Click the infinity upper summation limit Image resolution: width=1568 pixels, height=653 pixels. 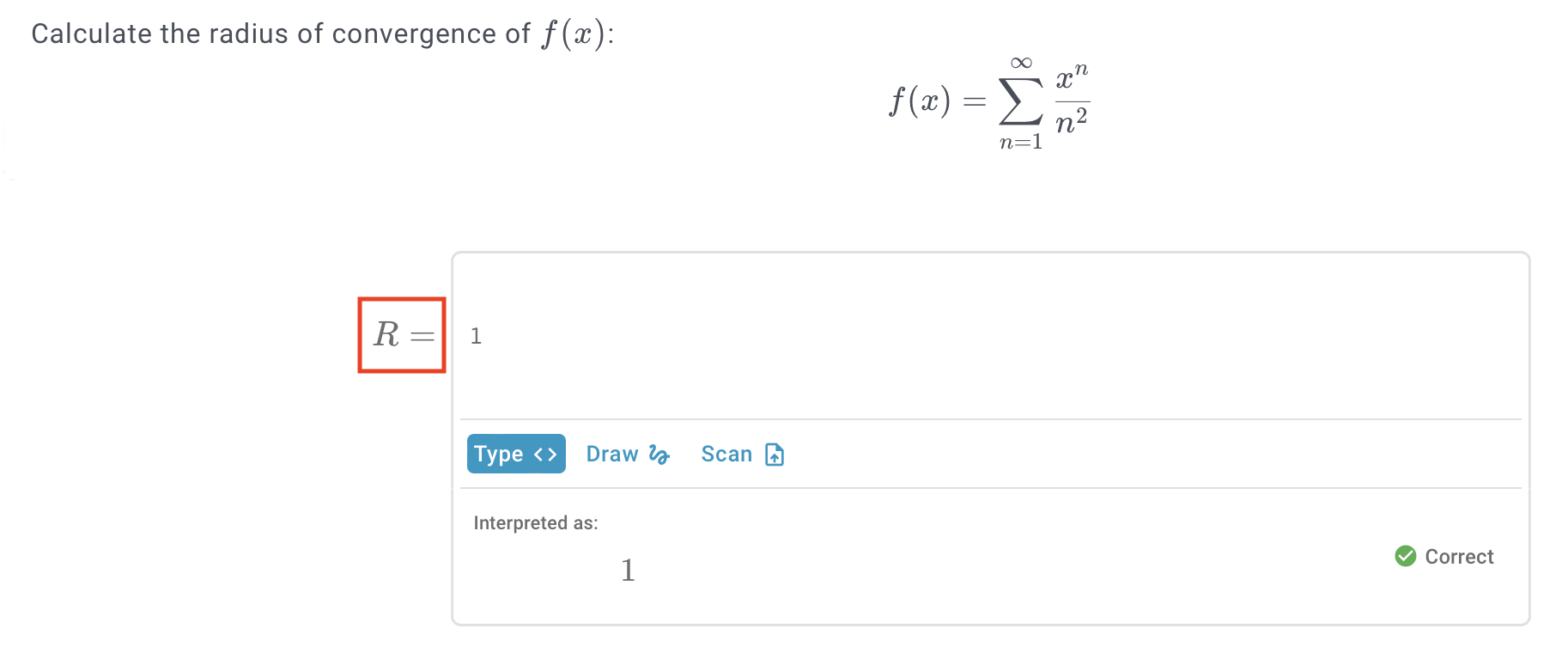(1021, 63)
